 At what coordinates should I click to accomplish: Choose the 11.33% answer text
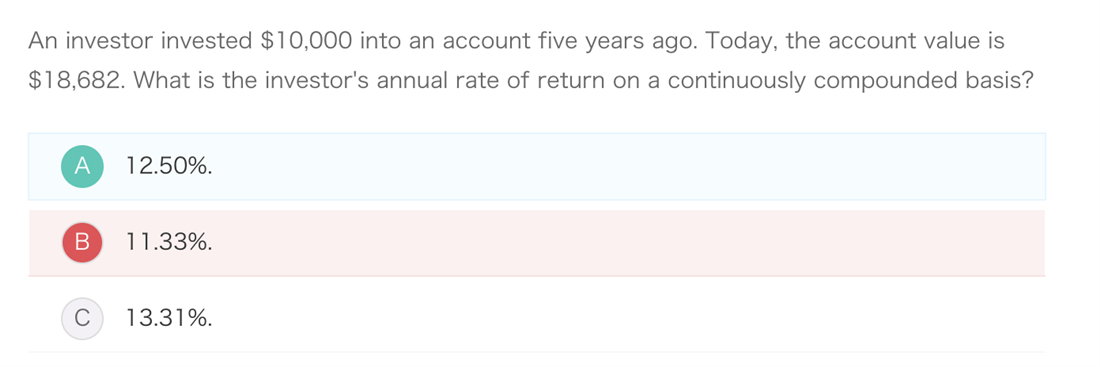click(169, 242)
